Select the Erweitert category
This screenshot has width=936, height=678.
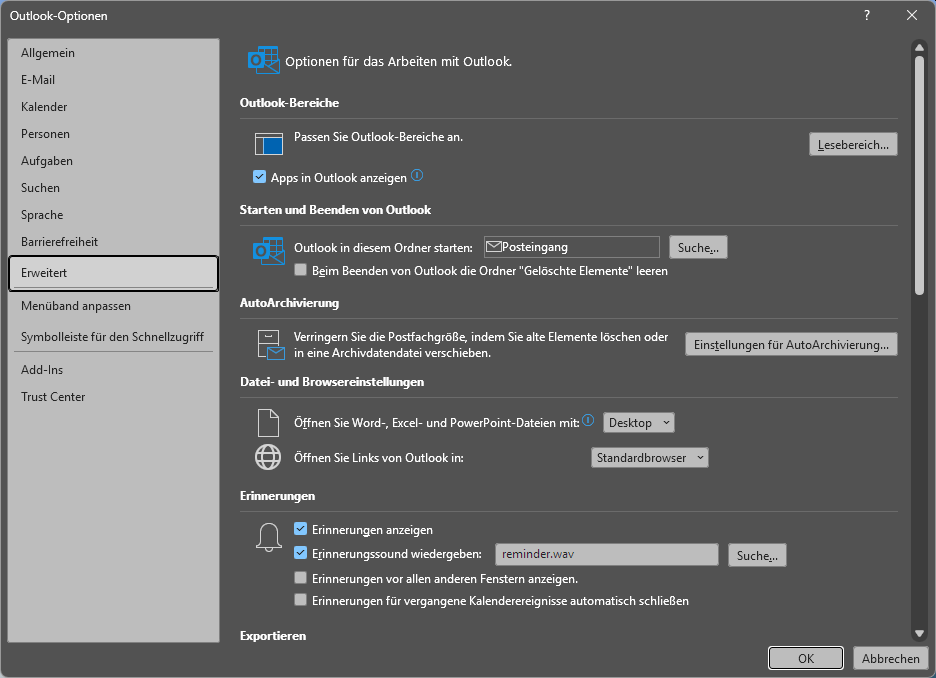point(113,273)
